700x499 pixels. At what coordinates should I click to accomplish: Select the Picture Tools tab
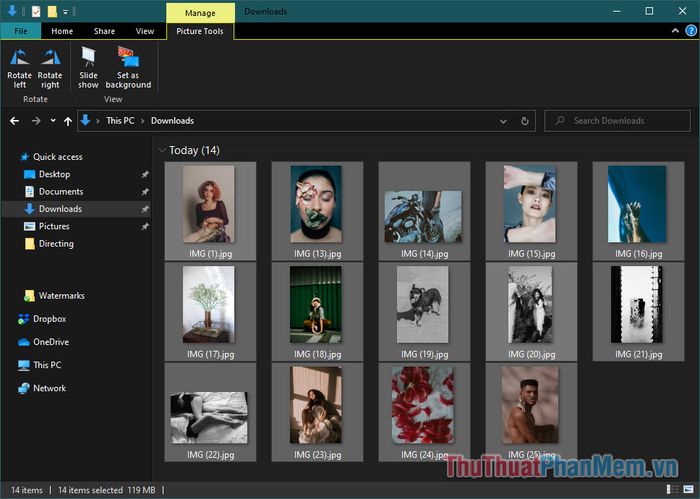[x=200, y=31]
